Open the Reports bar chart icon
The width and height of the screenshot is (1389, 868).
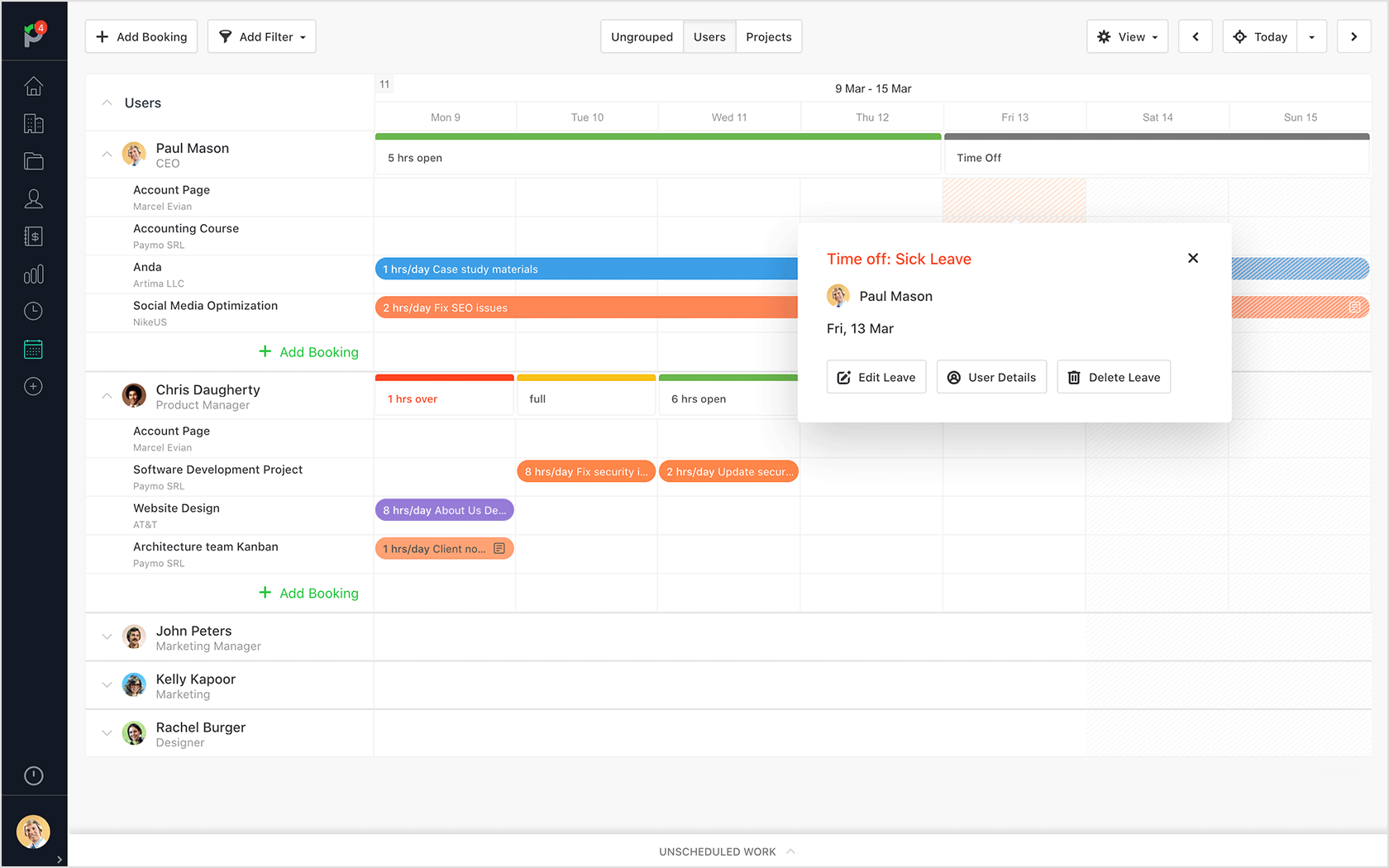(x=33, y=274)
